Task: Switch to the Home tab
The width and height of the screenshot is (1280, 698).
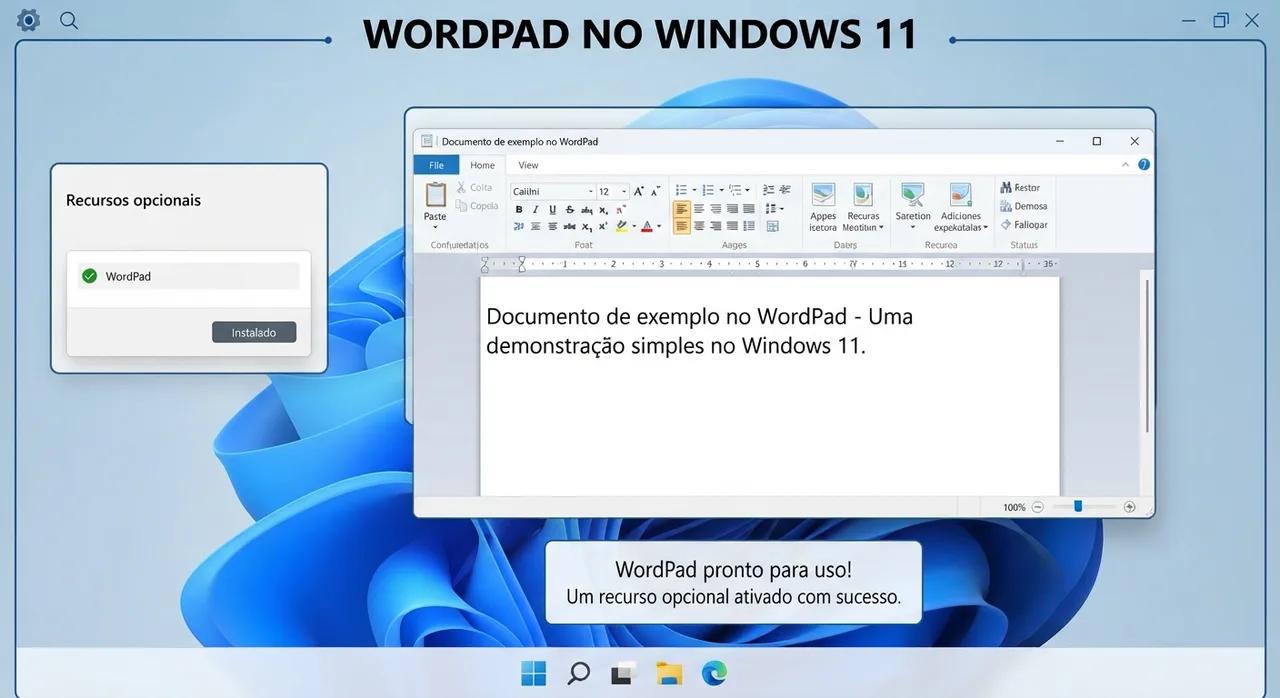Action: [x=482, y=165]
